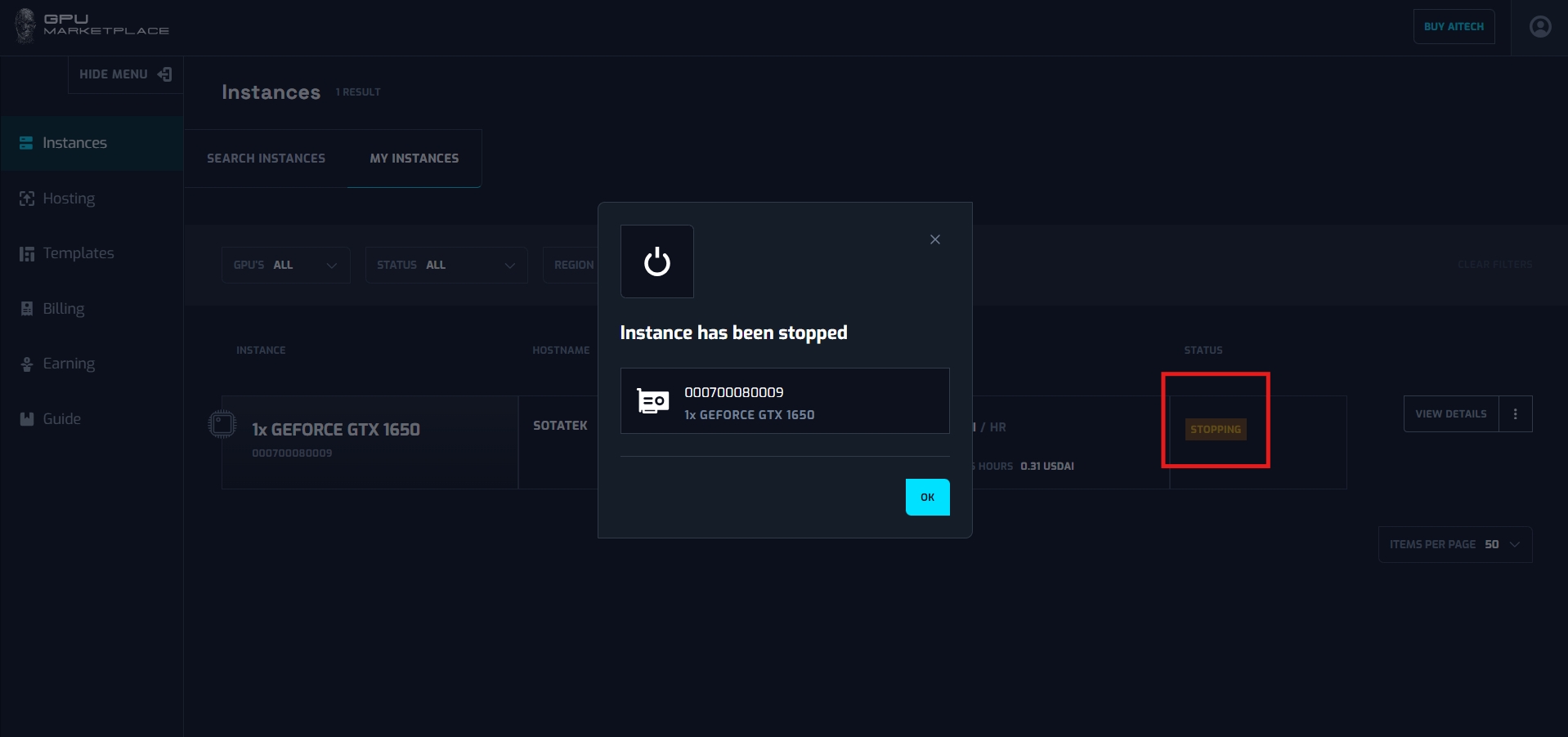Open the Region filter dropdown
1568x737 pixels.
pos(573,265)
